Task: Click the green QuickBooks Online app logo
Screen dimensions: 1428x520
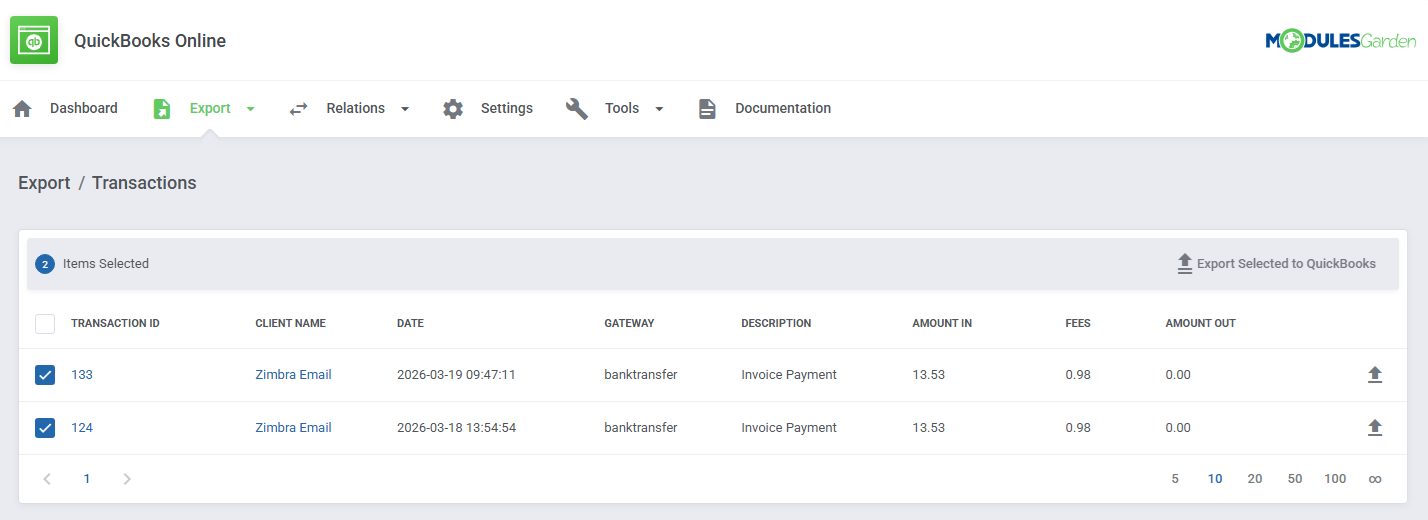Action: click(x=34, y=40)
